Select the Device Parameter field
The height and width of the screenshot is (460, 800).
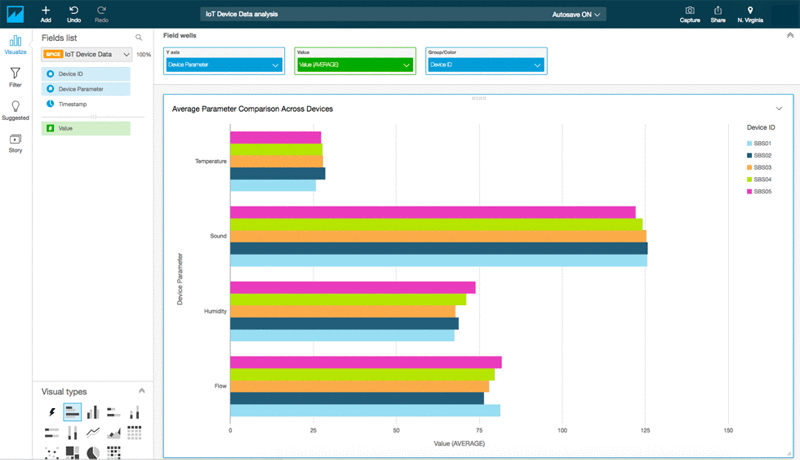tap(86, 89)
